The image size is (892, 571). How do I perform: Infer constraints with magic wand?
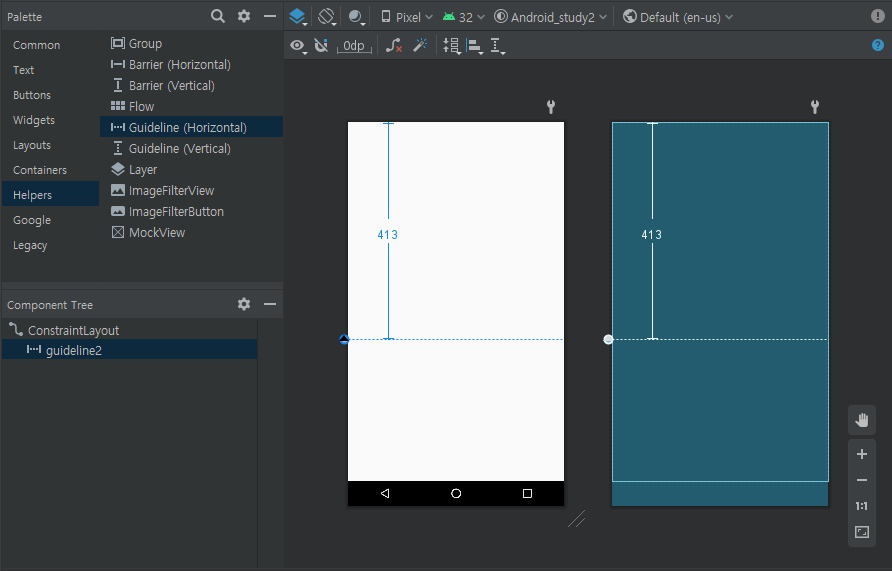click(x=420, y=45)
